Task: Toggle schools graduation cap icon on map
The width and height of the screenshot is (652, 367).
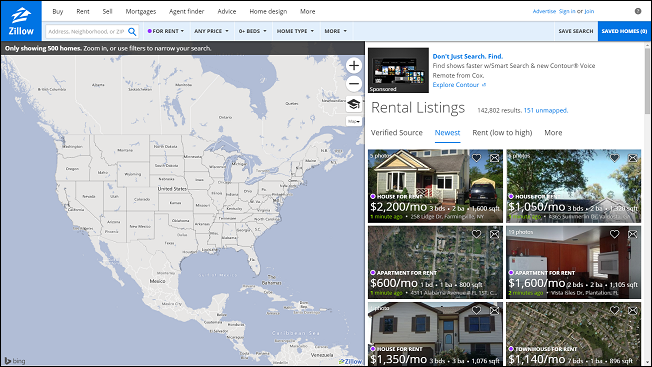Action: pos(354,104)
